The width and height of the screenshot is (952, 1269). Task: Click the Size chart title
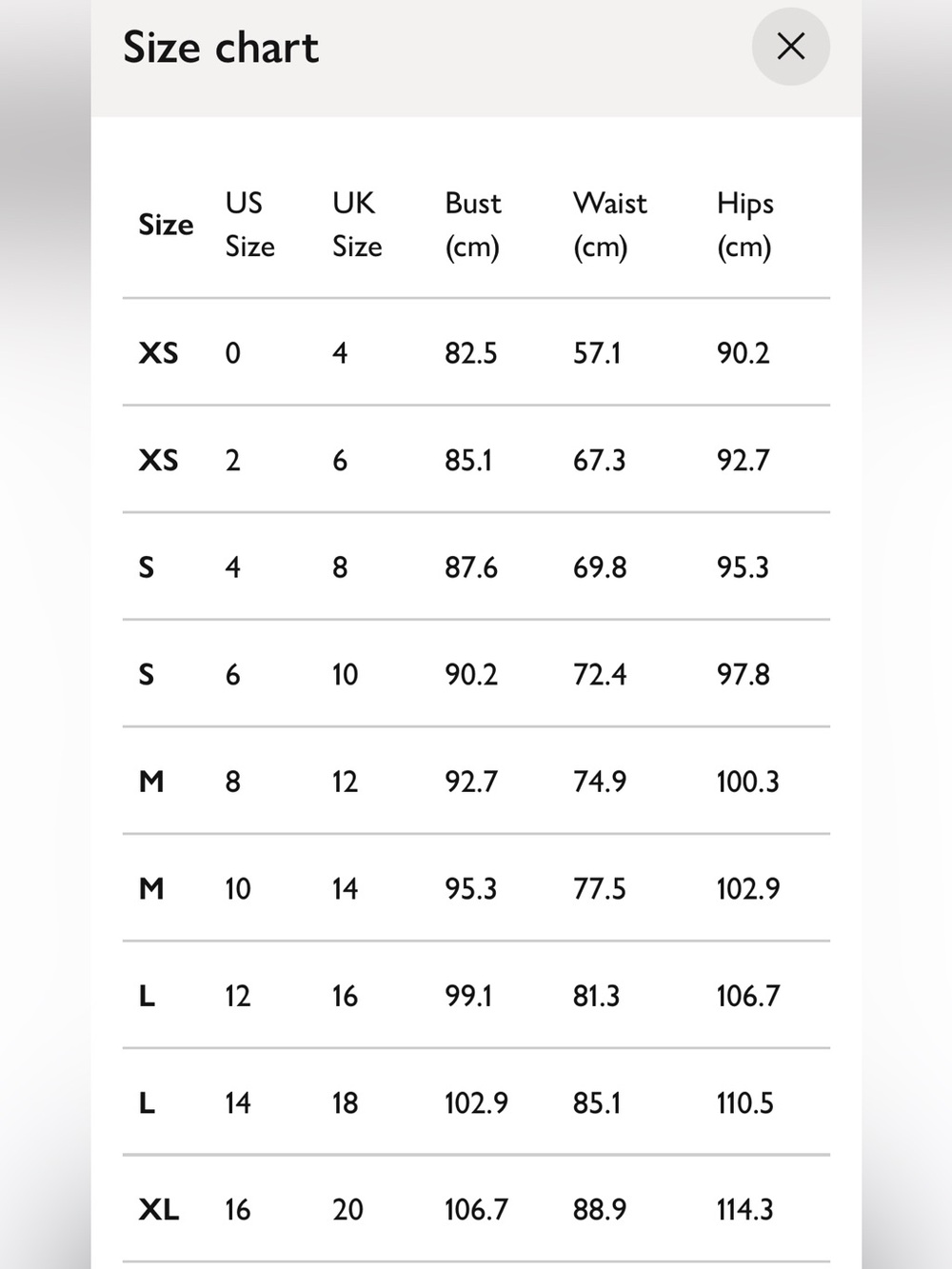tap(221, 48)
